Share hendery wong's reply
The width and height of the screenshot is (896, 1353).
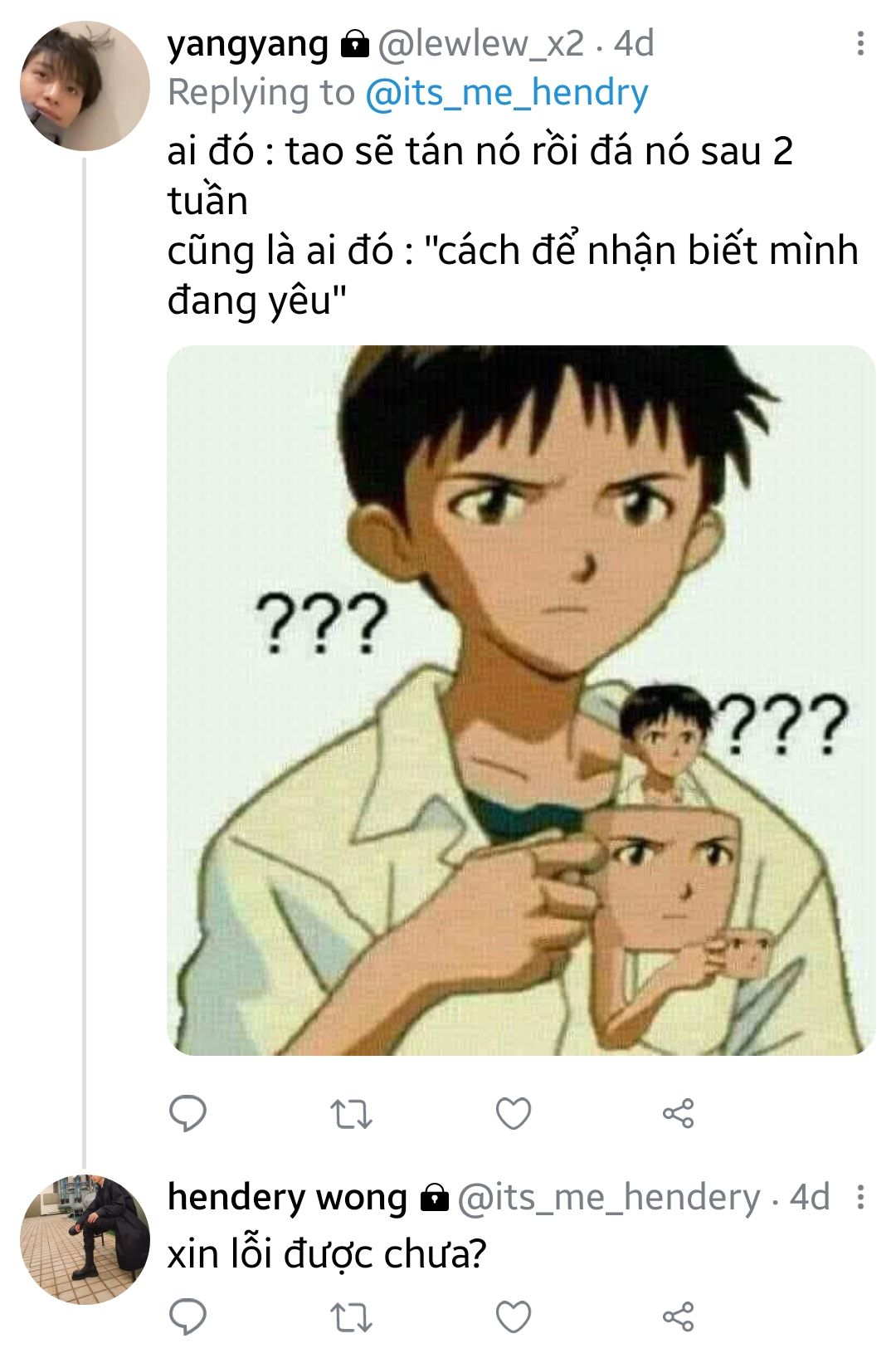678,1316
